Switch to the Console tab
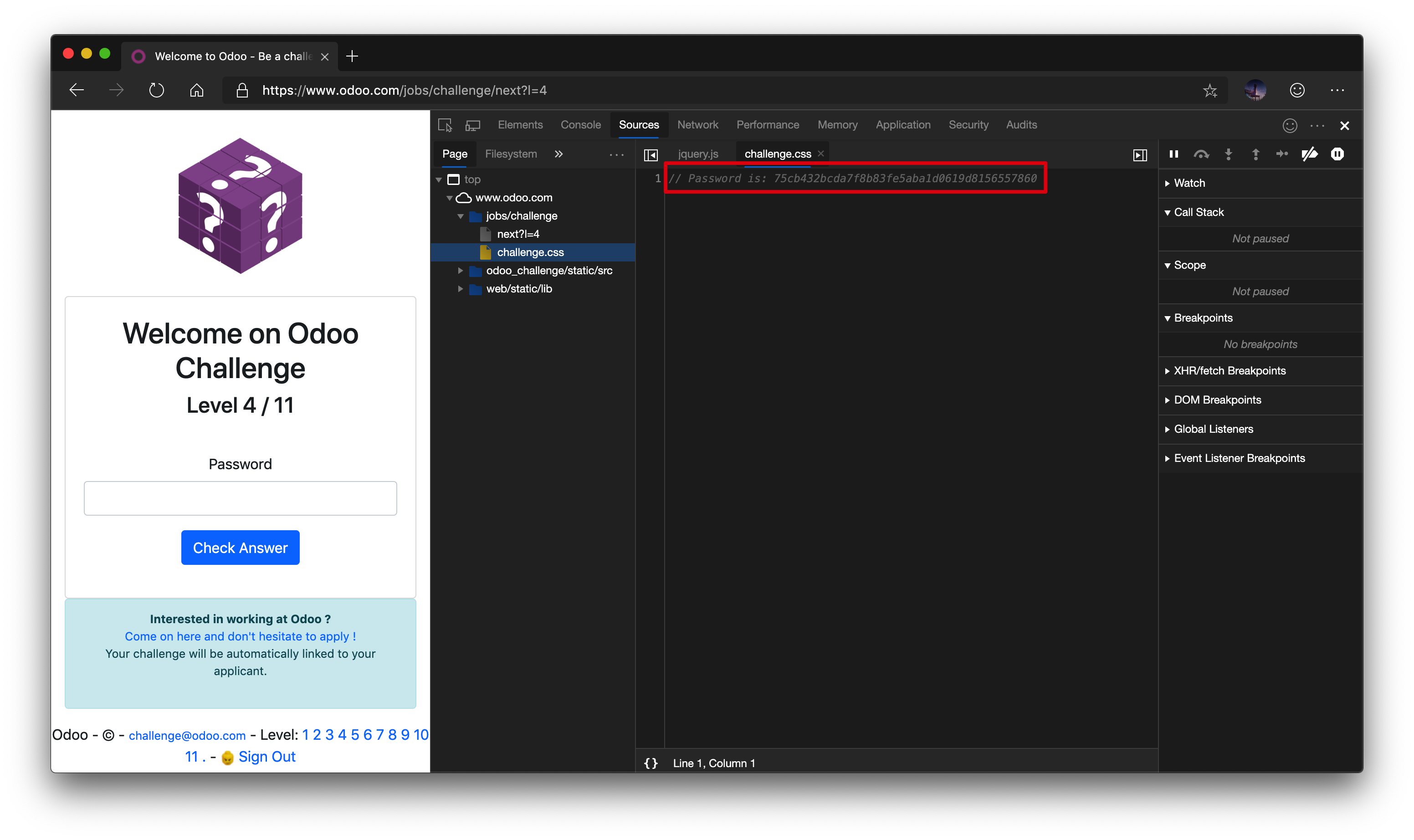The height and width of the screenshot is (840, 1414). pos(580,124)
